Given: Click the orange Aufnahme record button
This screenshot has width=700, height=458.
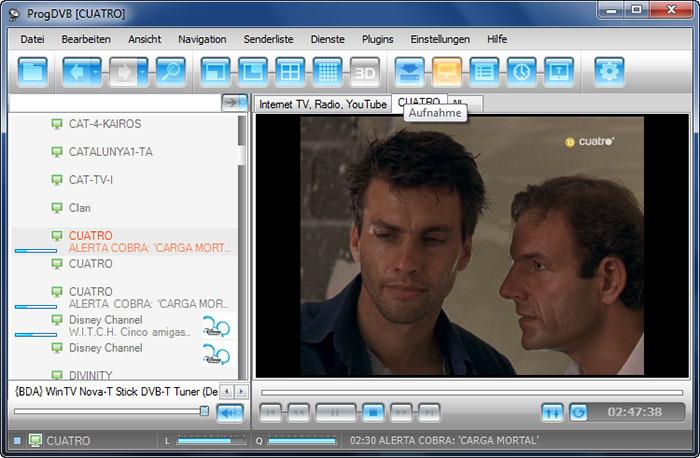Looking at the screenshot, I should pyautogui.click(x=447, y=72).
